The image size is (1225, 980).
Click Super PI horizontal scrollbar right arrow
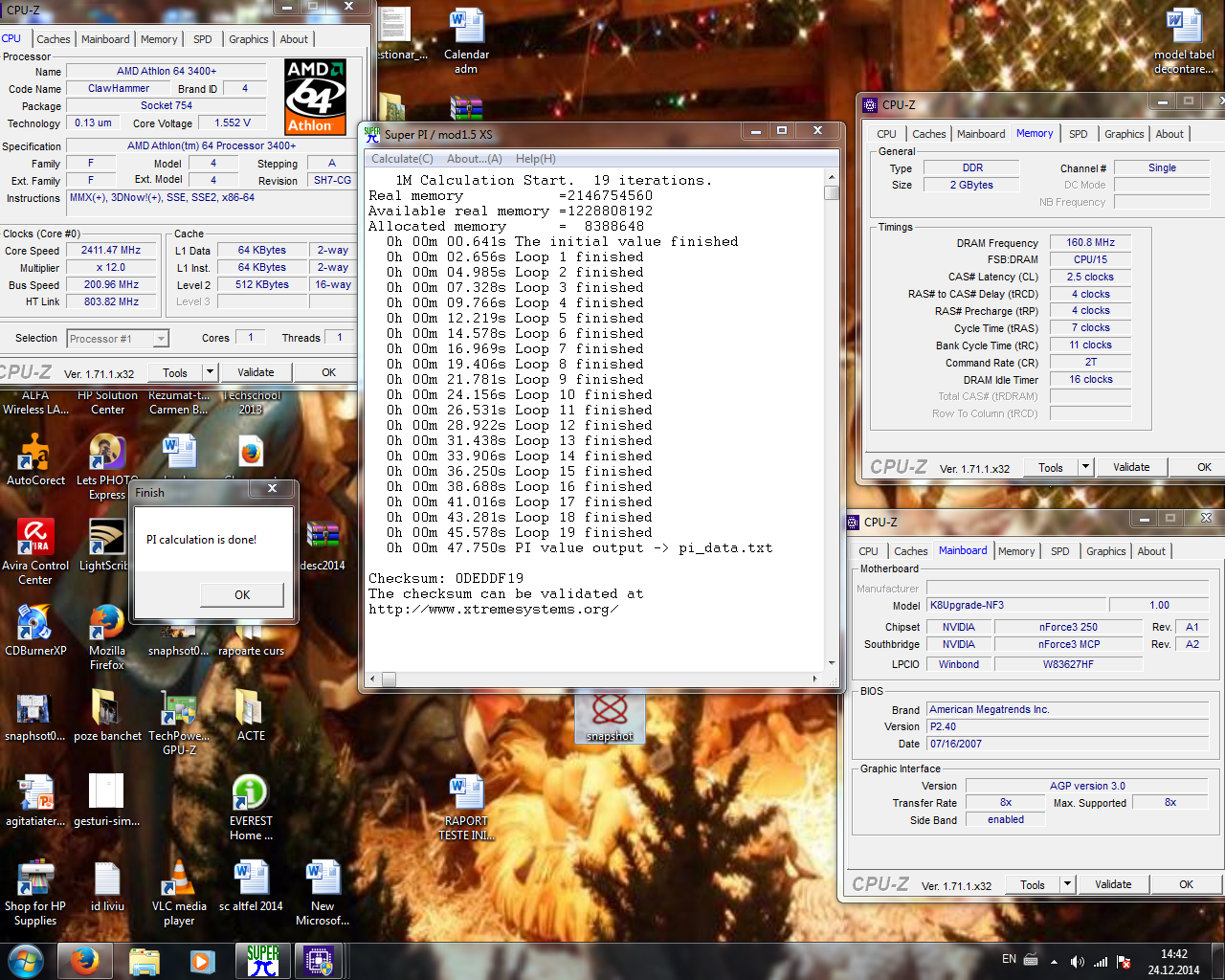pos(814,679)
